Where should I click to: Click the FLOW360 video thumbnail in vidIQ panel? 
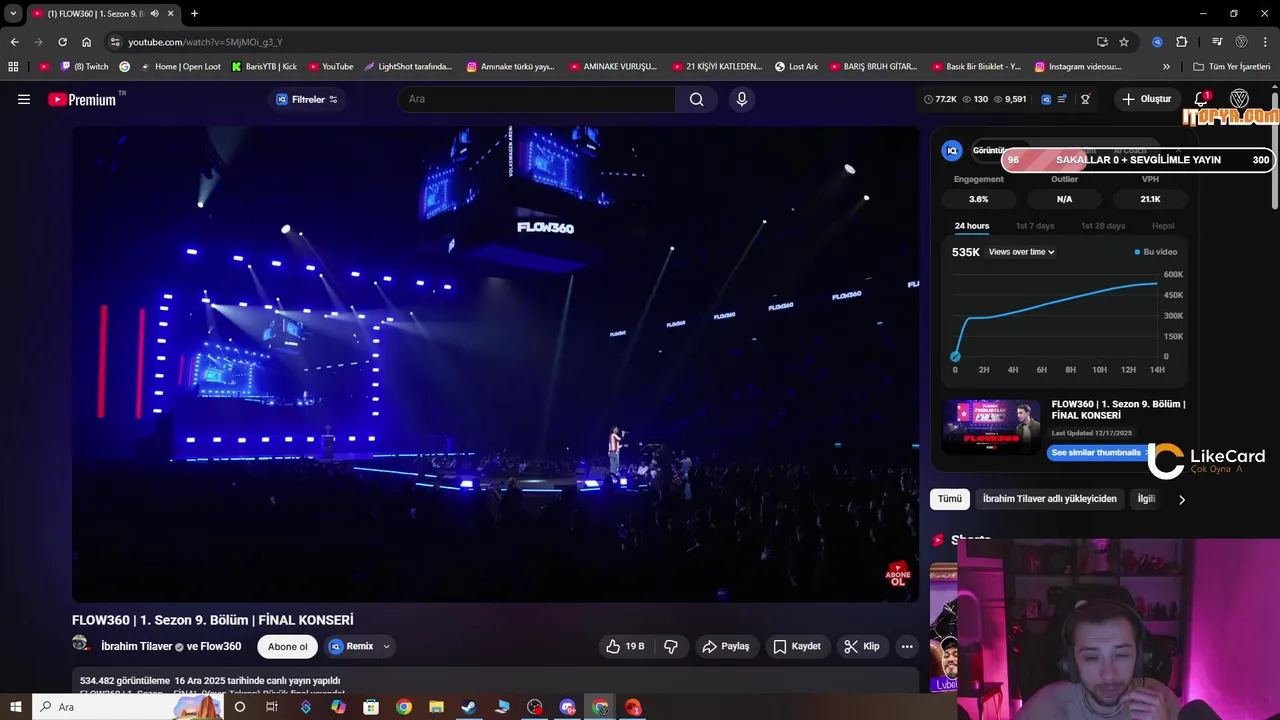(x=991, y=428)
